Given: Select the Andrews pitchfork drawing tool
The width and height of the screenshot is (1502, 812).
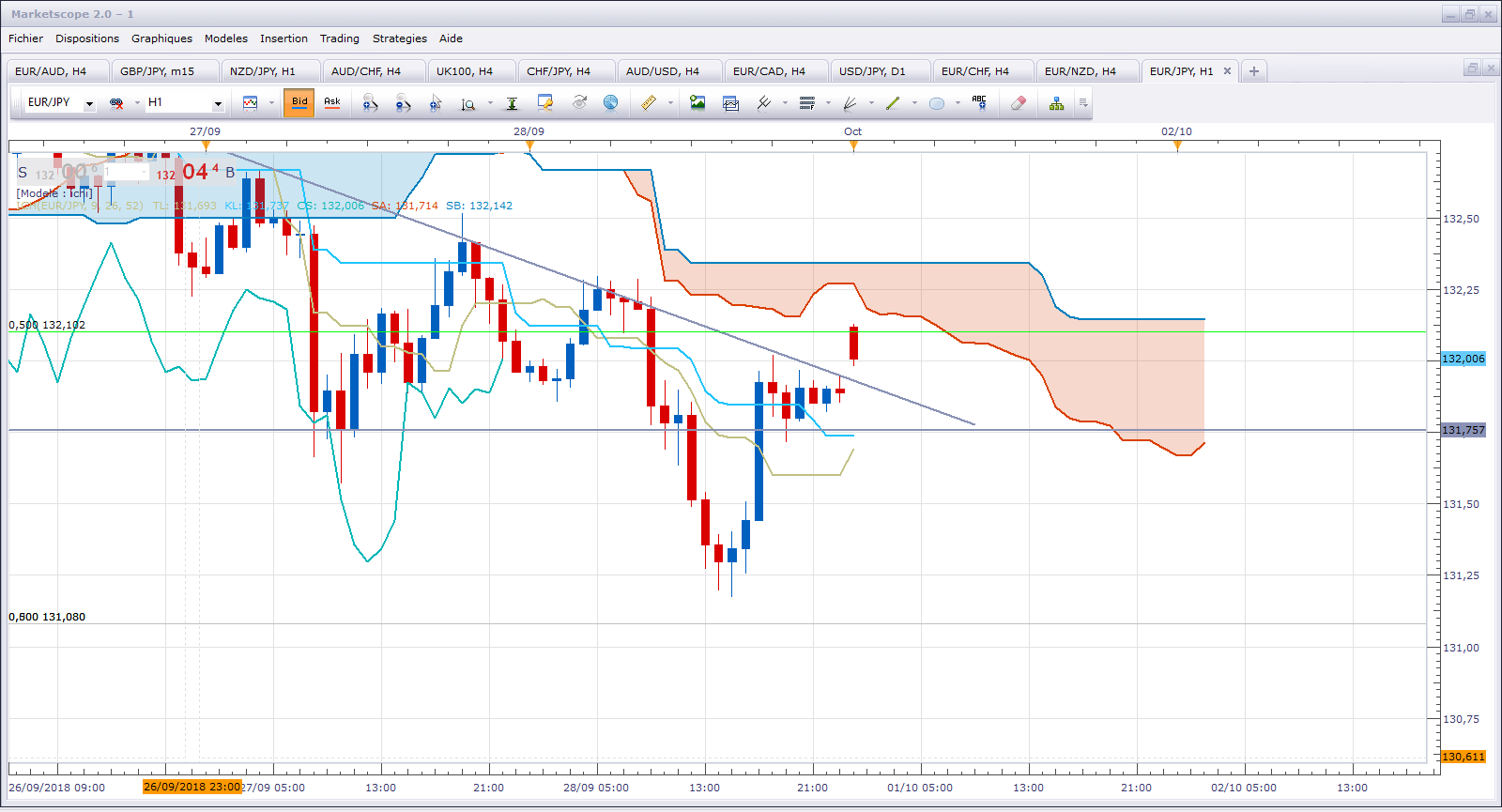Looking at the screenshot, I should click(764, 103).
